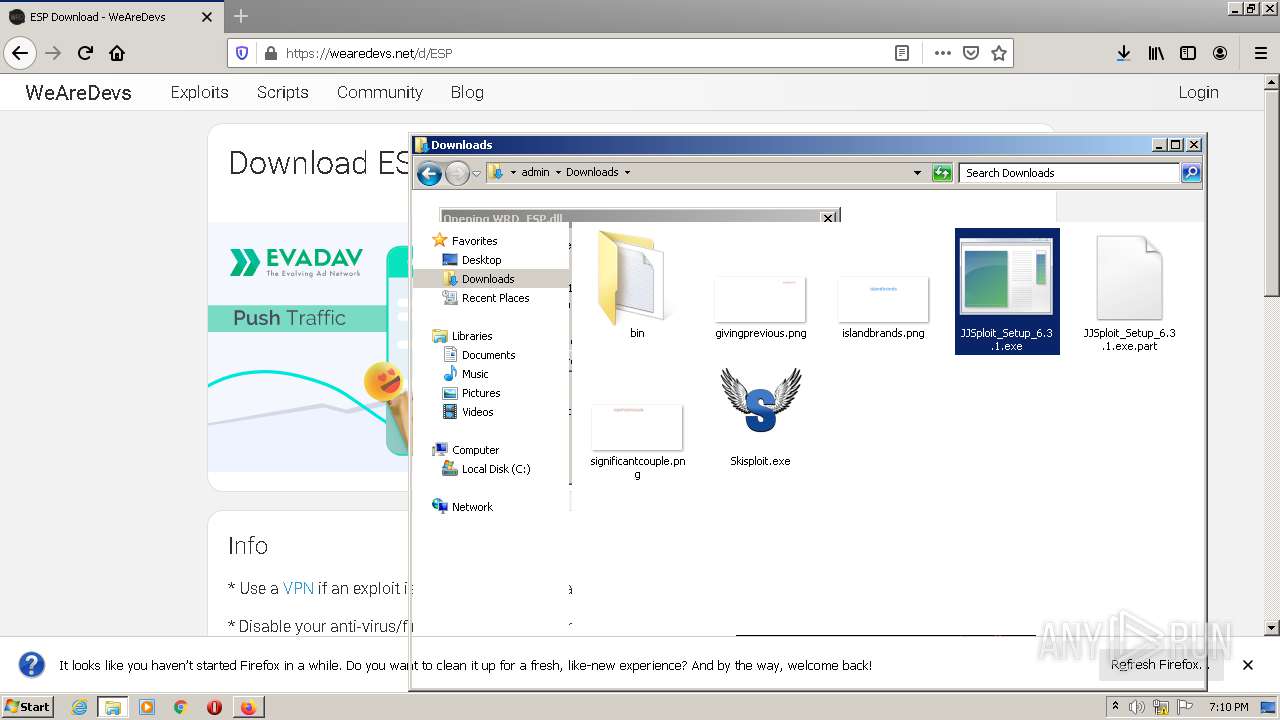
Task: Select islandbrands.png file
Action: (x=883, y=308)
